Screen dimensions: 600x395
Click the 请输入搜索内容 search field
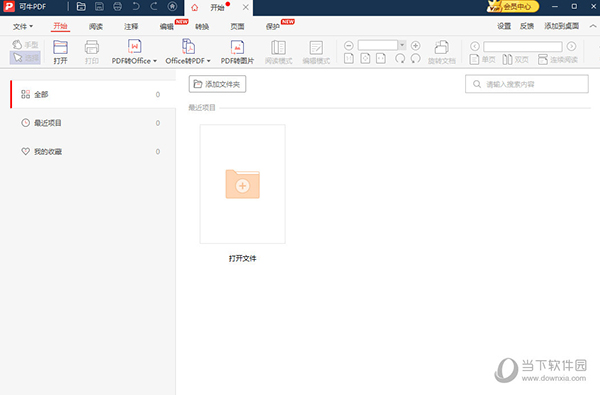527,84
